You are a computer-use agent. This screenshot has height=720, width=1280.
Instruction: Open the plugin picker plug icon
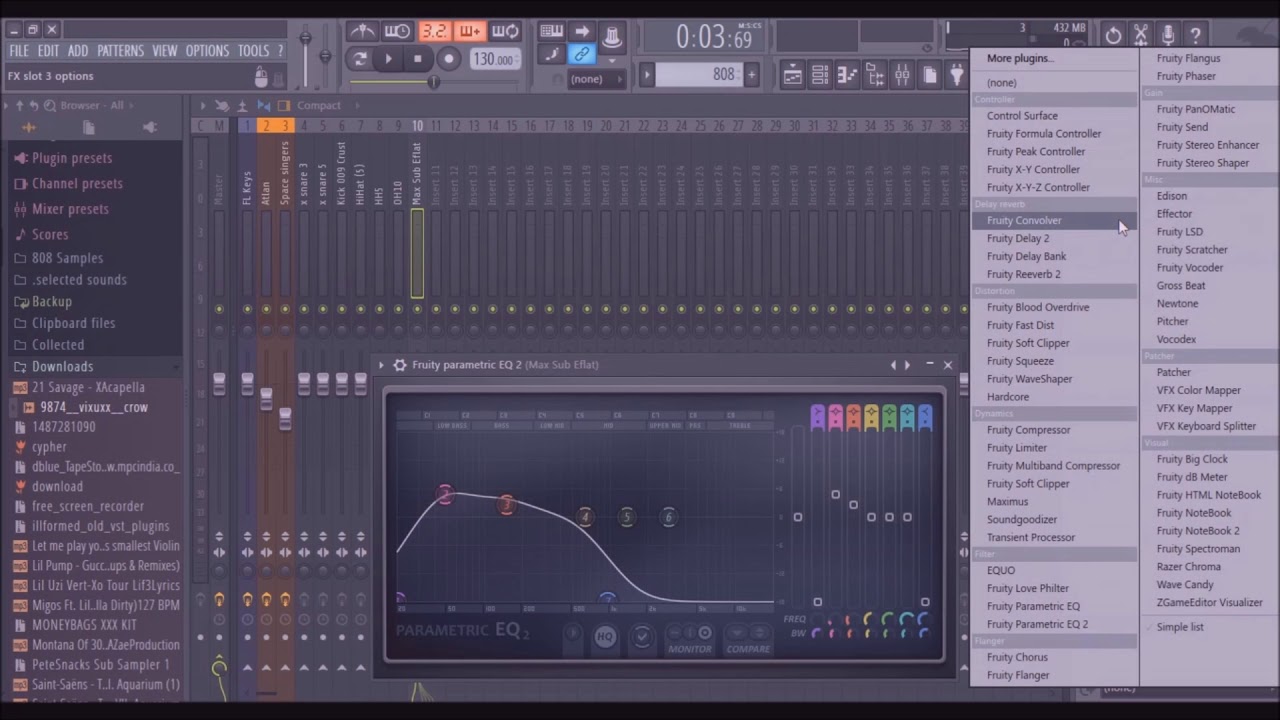pos(957,75)
